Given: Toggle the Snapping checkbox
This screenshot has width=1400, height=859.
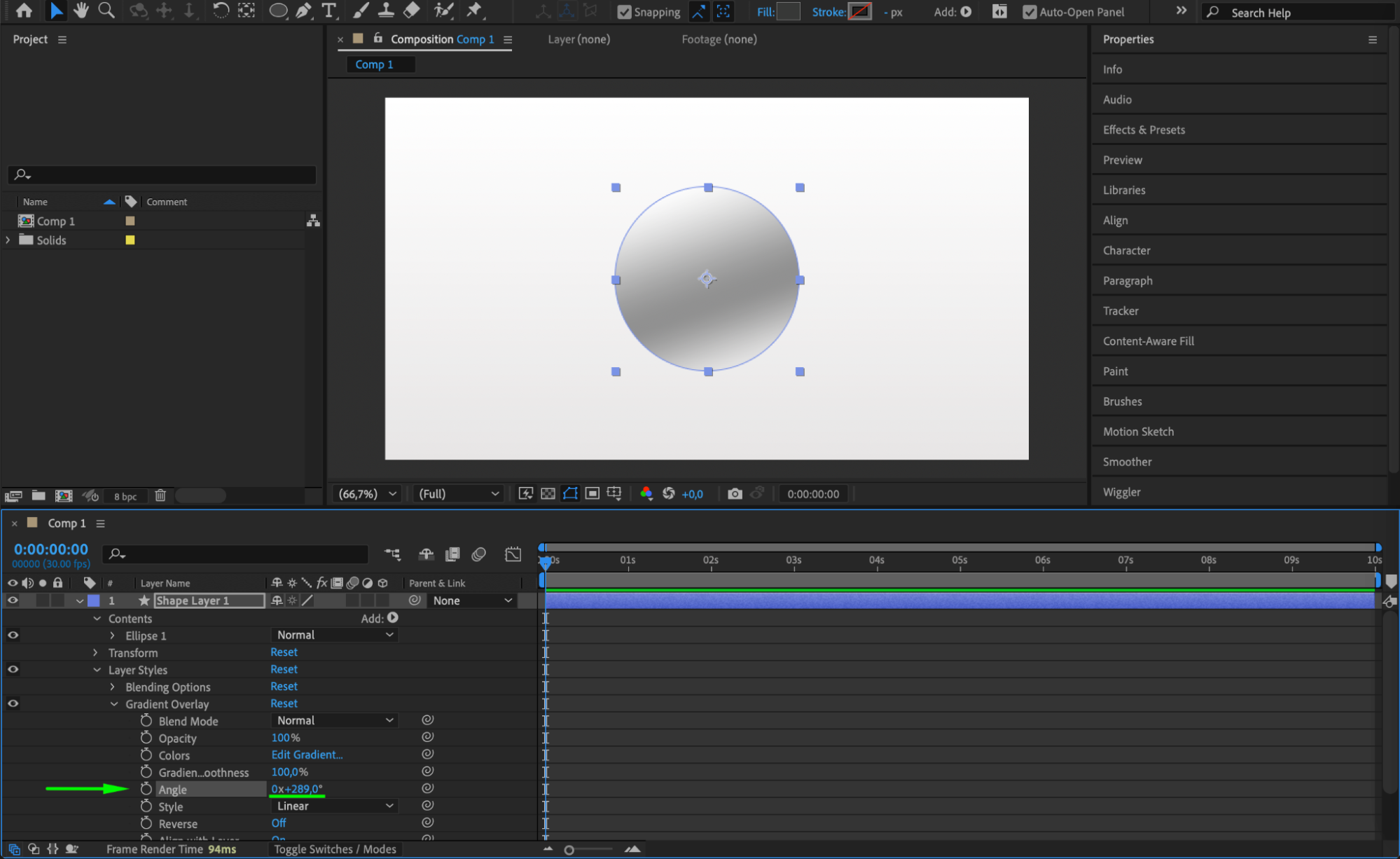Looking at the screenshot, I should click(x=624, y=12).
